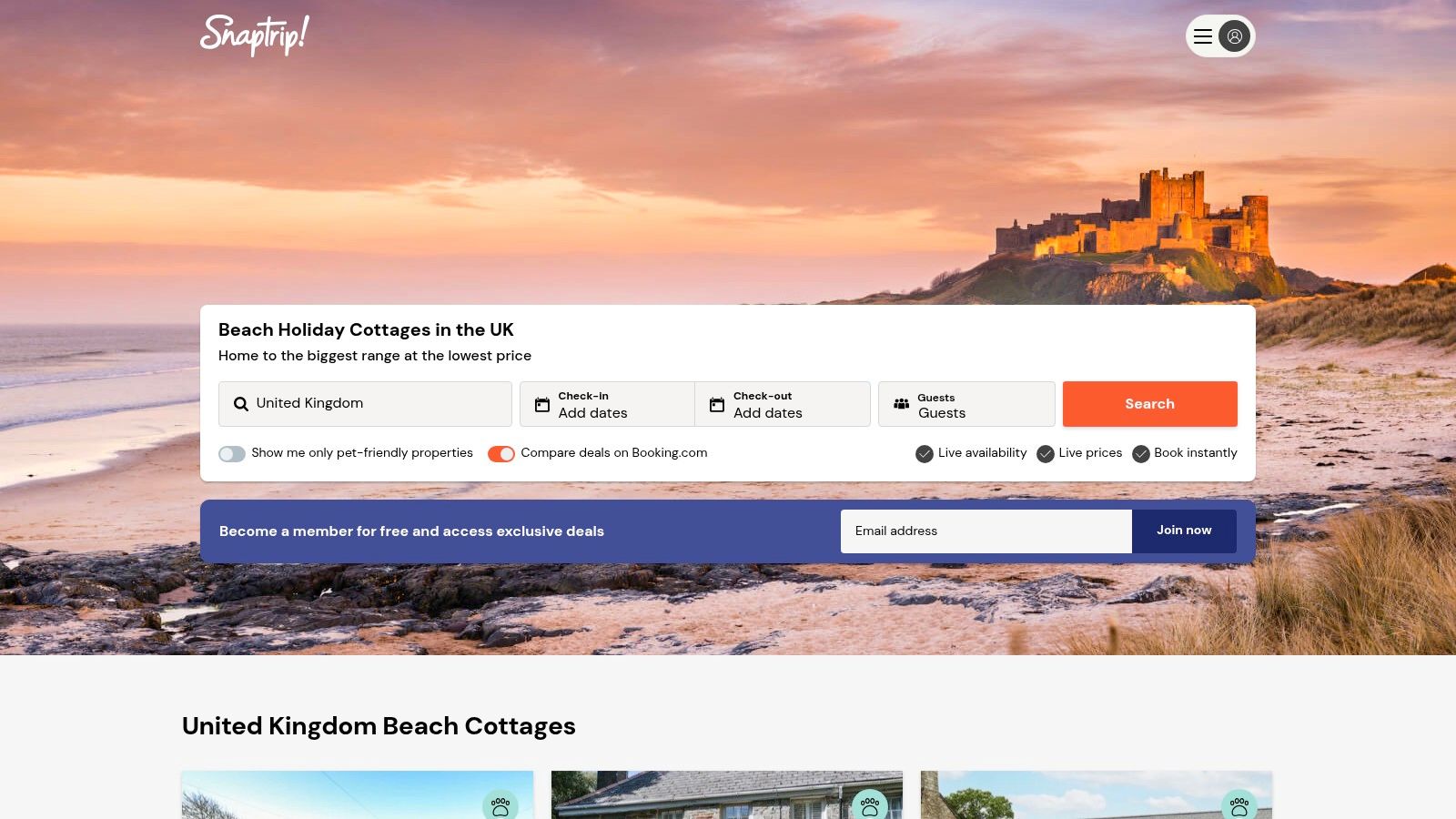Click the search magnifier icon in location field
Viewport: 1456px width, 819px height.
(241, 404)
